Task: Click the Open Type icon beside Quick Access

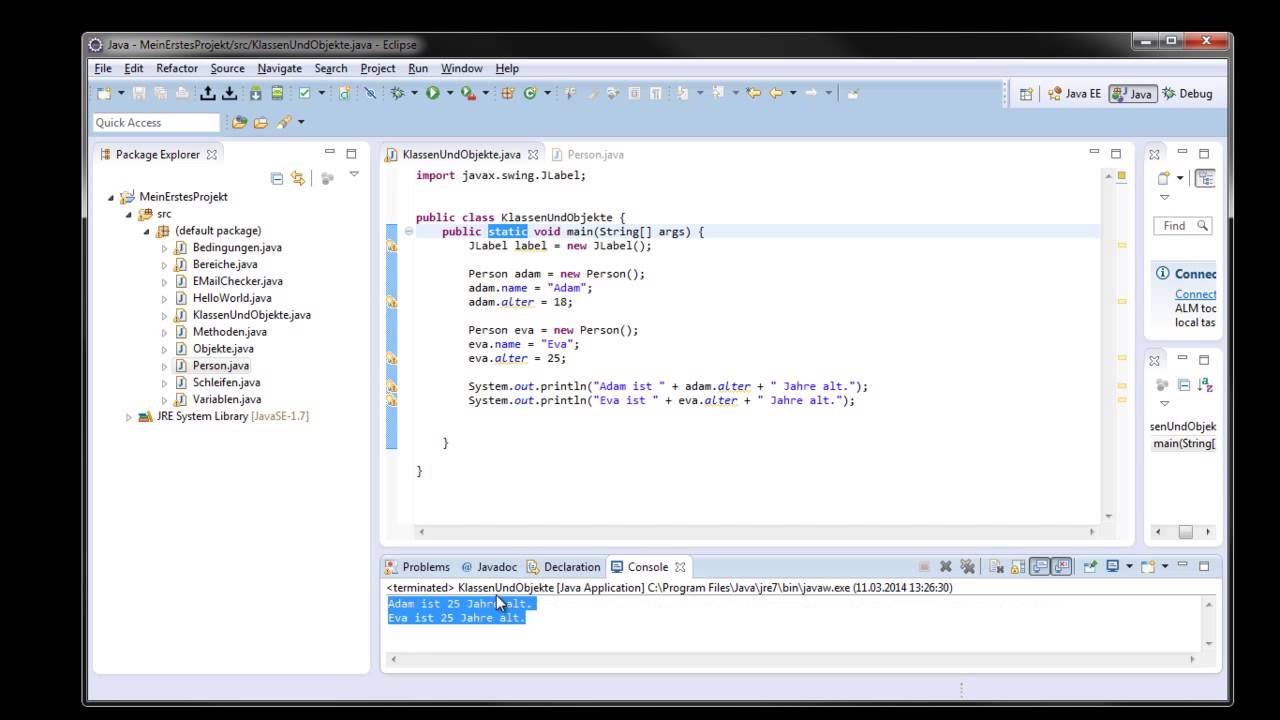Action: [239, 122]
